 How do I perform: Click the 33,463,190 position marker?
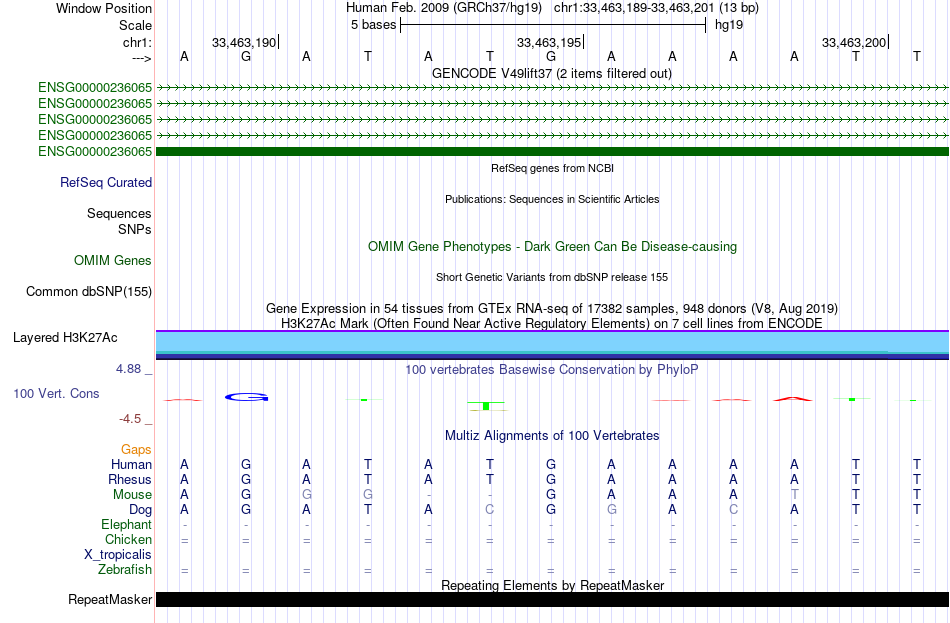click(244, 42)
